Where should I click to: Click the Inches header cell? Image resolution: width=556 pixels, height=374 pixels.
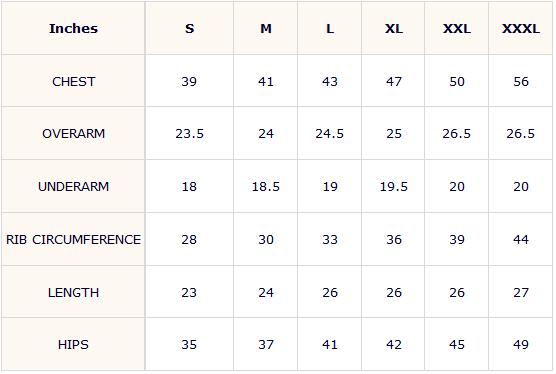tap(73, 28)
